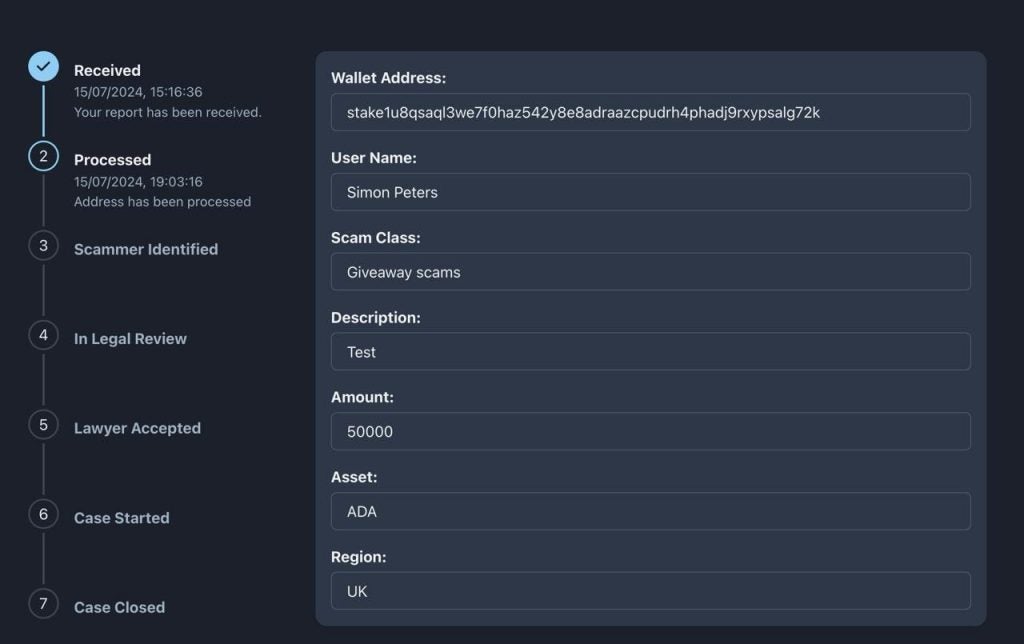Click the step 2 Processed circle

click(x=43, y=156)
